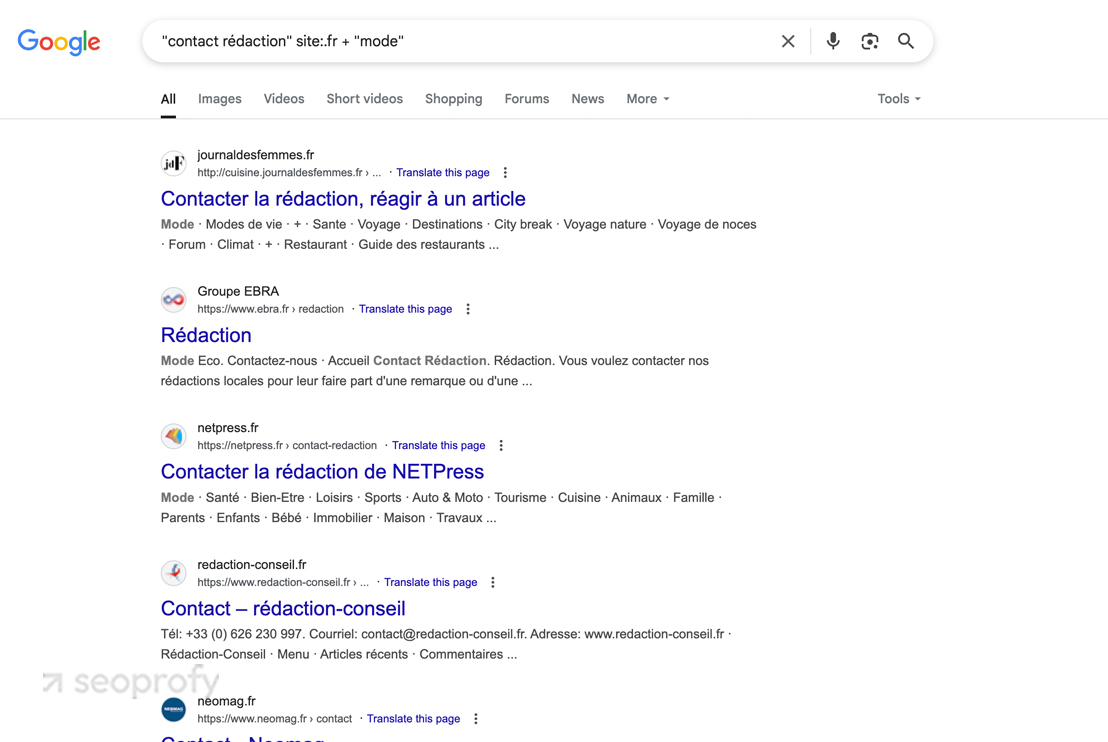Open the Shopping tab
This screenshot has width=1108, height=742.
click(454, 99)
